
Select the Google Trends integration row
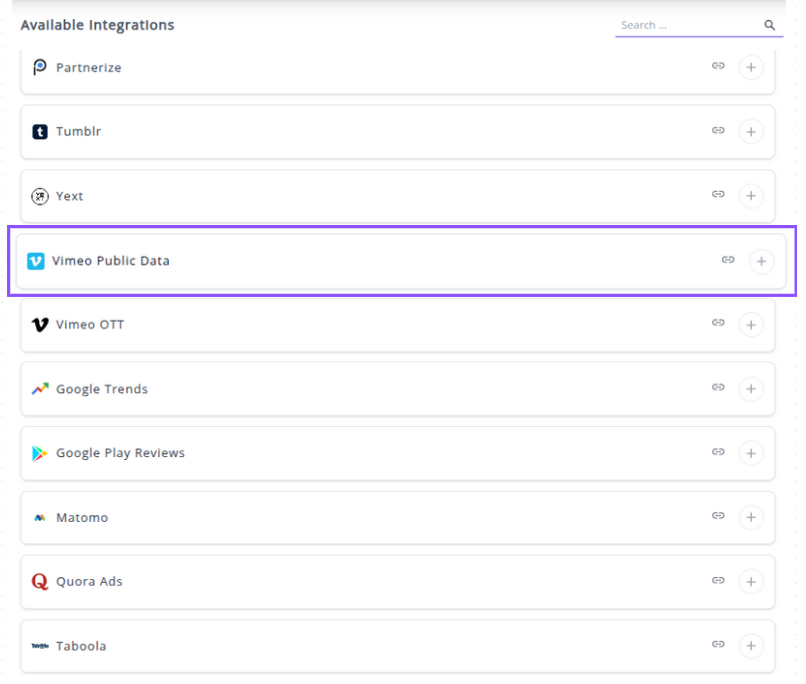400,389
